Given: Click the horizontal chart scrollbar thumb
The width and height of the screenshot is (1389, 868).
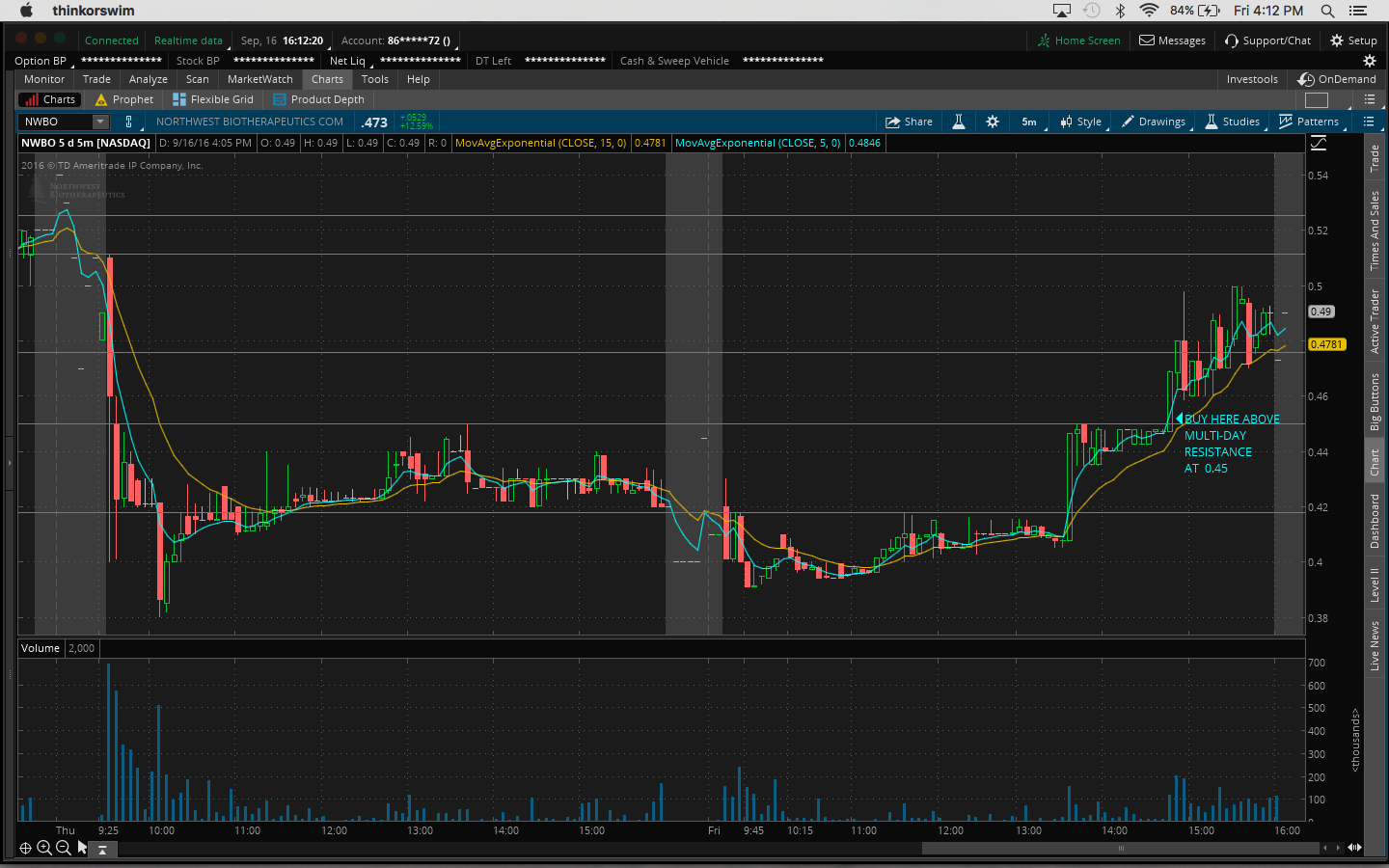Looking at the screenshot, I should 1121,849.
